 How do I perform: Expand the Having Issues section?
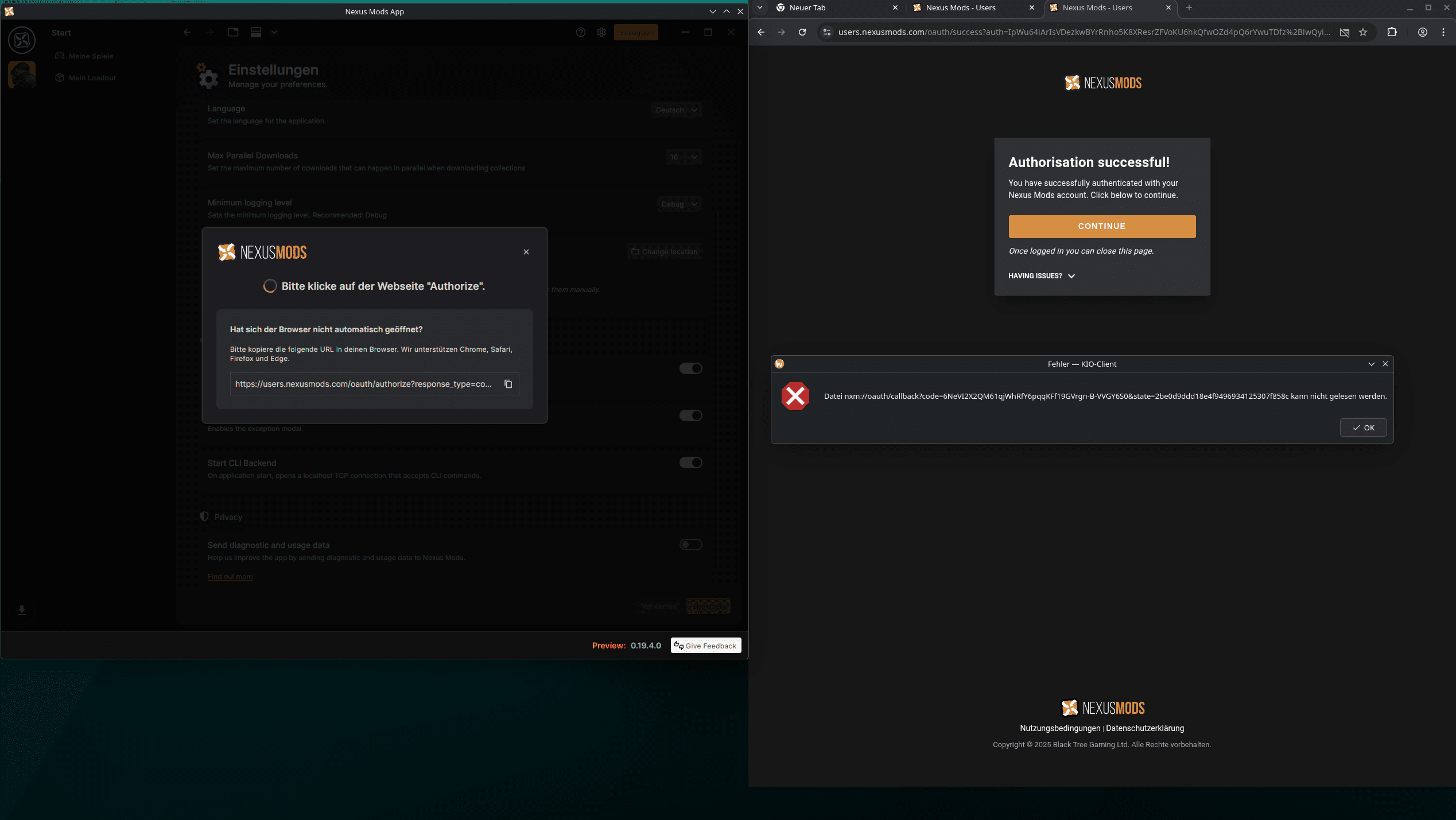[1041, 276]
